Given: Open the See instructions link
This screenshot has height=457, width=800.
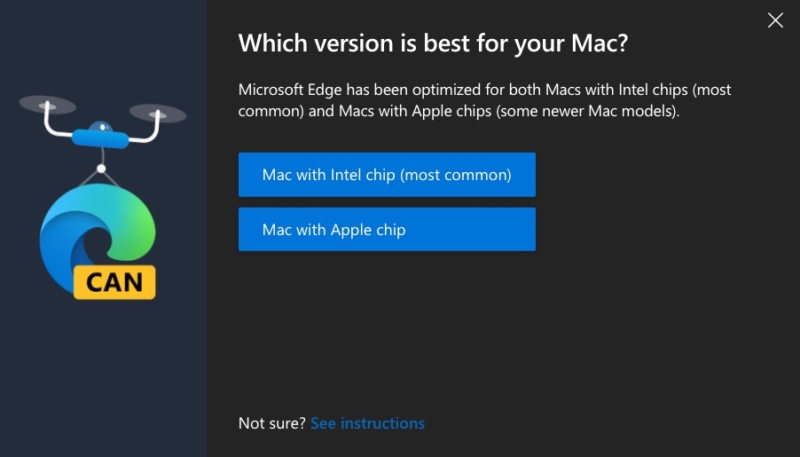Looking at the screenshot, I should coord(367,423).
